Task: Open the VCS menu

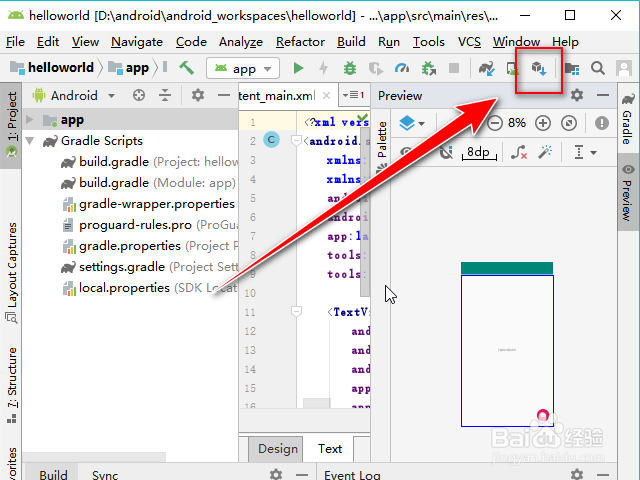Action: tap(469, 42)
